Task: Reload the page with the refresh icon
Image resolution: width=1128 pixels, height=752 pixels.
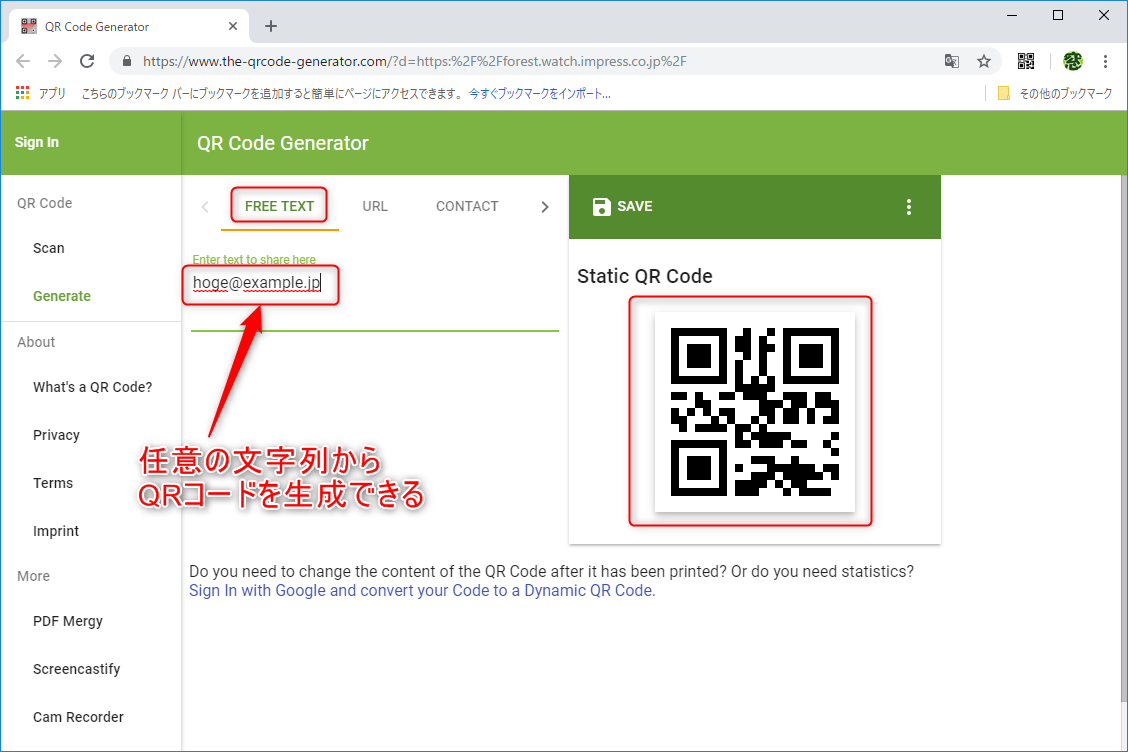Action: point(88,60)
